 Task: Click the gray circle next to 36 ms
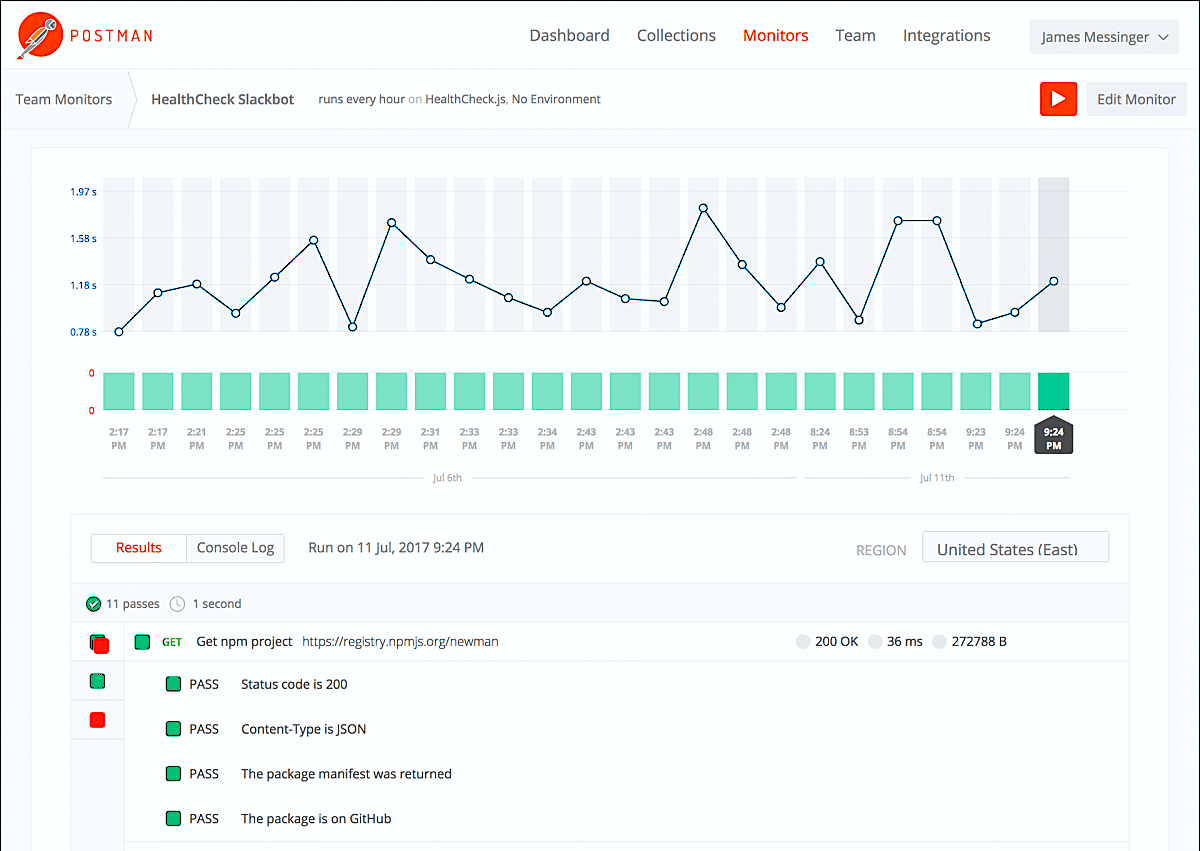[x=876, y=642]
